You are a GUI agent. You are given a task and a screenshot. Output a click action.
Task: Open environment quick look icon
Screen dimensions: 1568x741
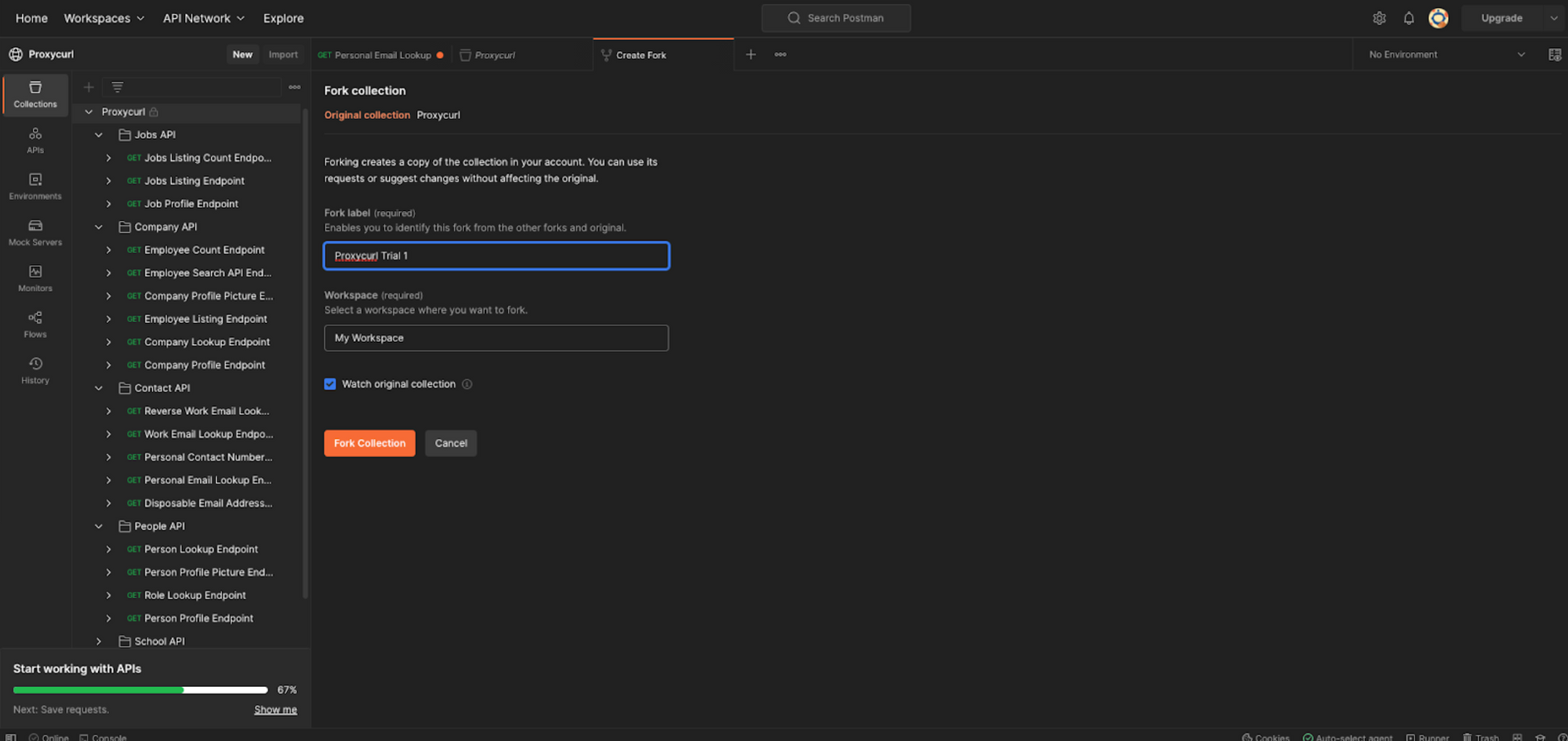1555,54
